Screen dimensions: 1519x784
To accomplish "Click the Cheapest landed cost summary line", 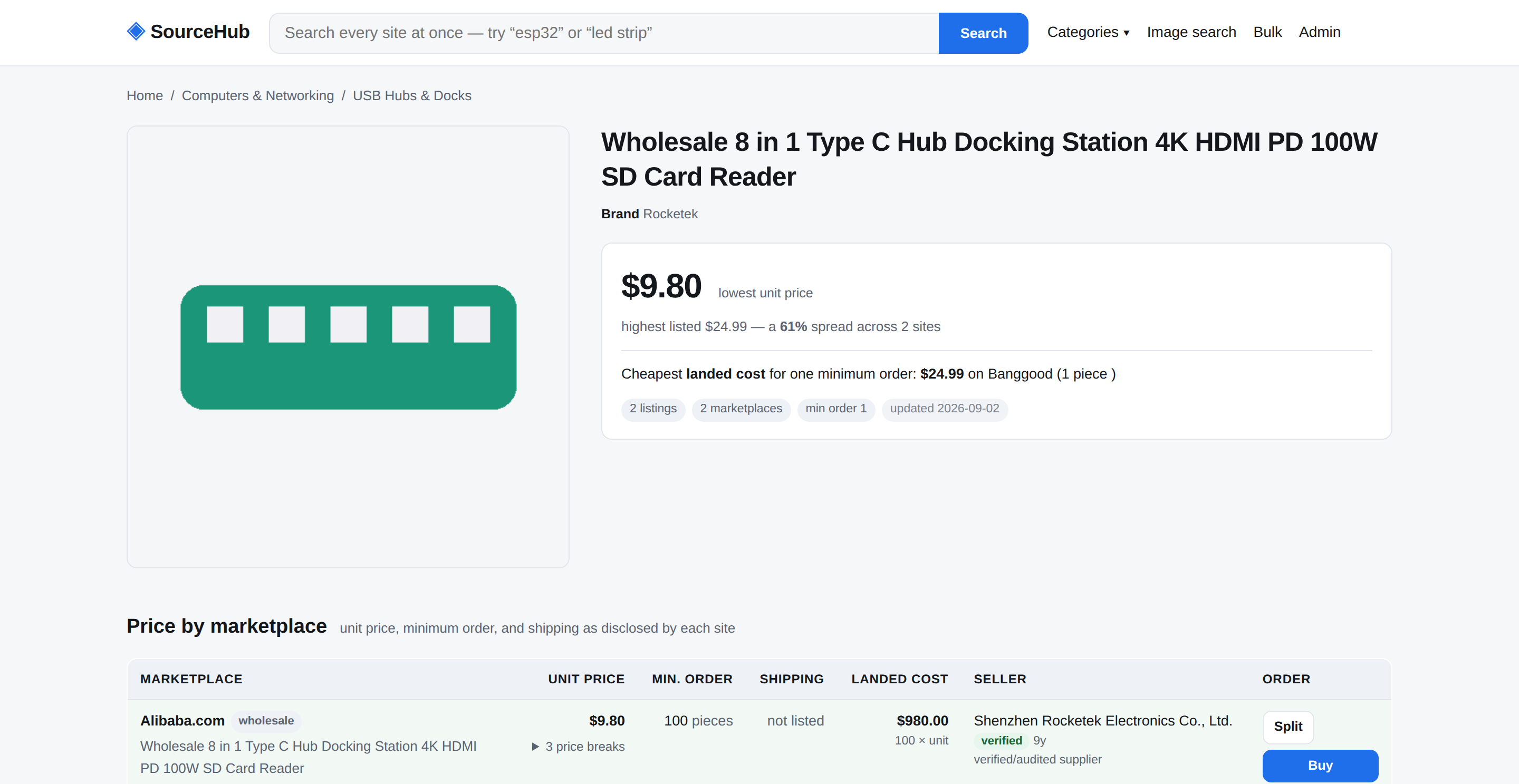I will click(x=869, y=374).
